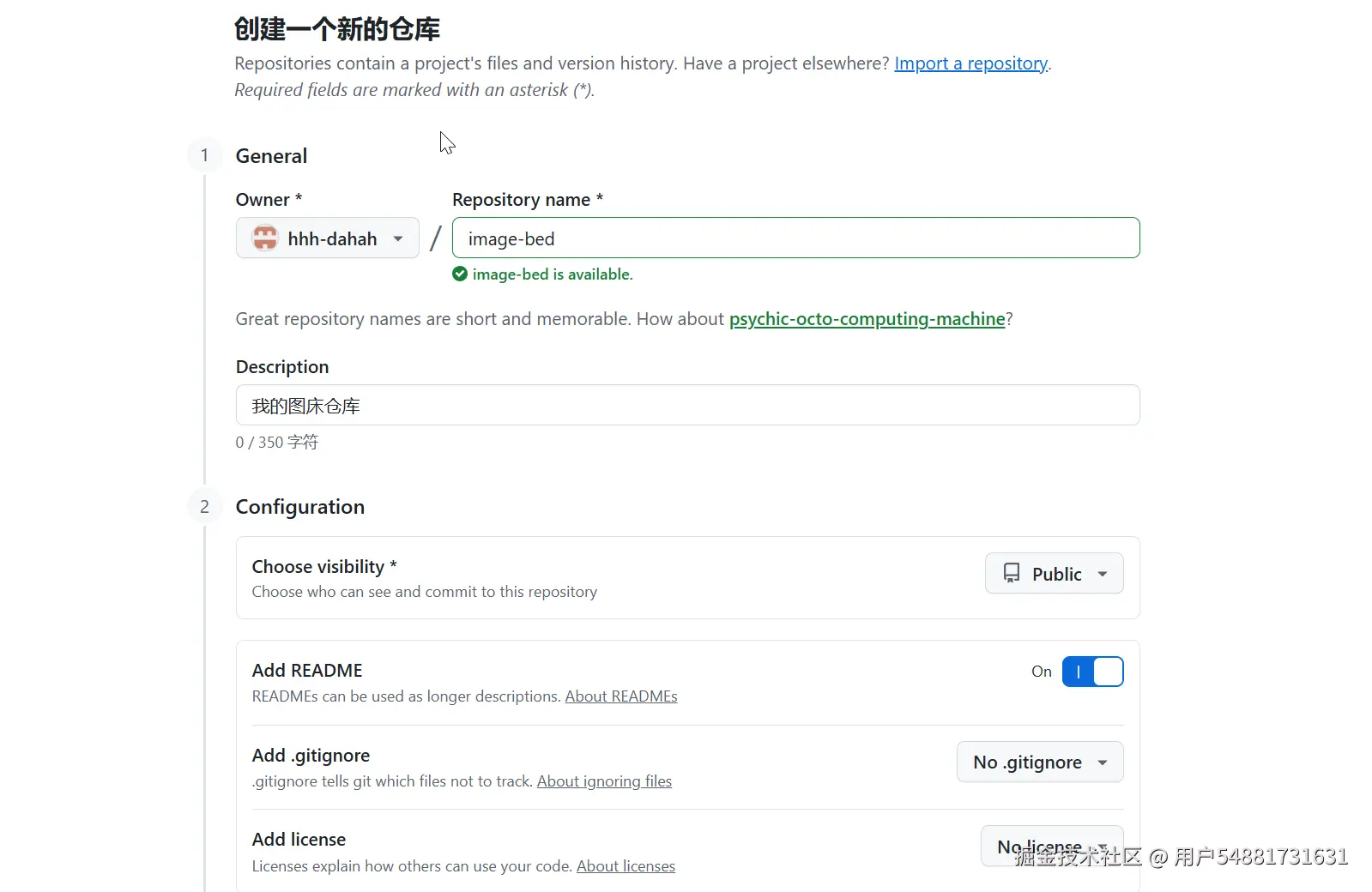Open the No .gitignore dropdown
This screenshot has height=892, width=1372.
[x=1039, y=762]
